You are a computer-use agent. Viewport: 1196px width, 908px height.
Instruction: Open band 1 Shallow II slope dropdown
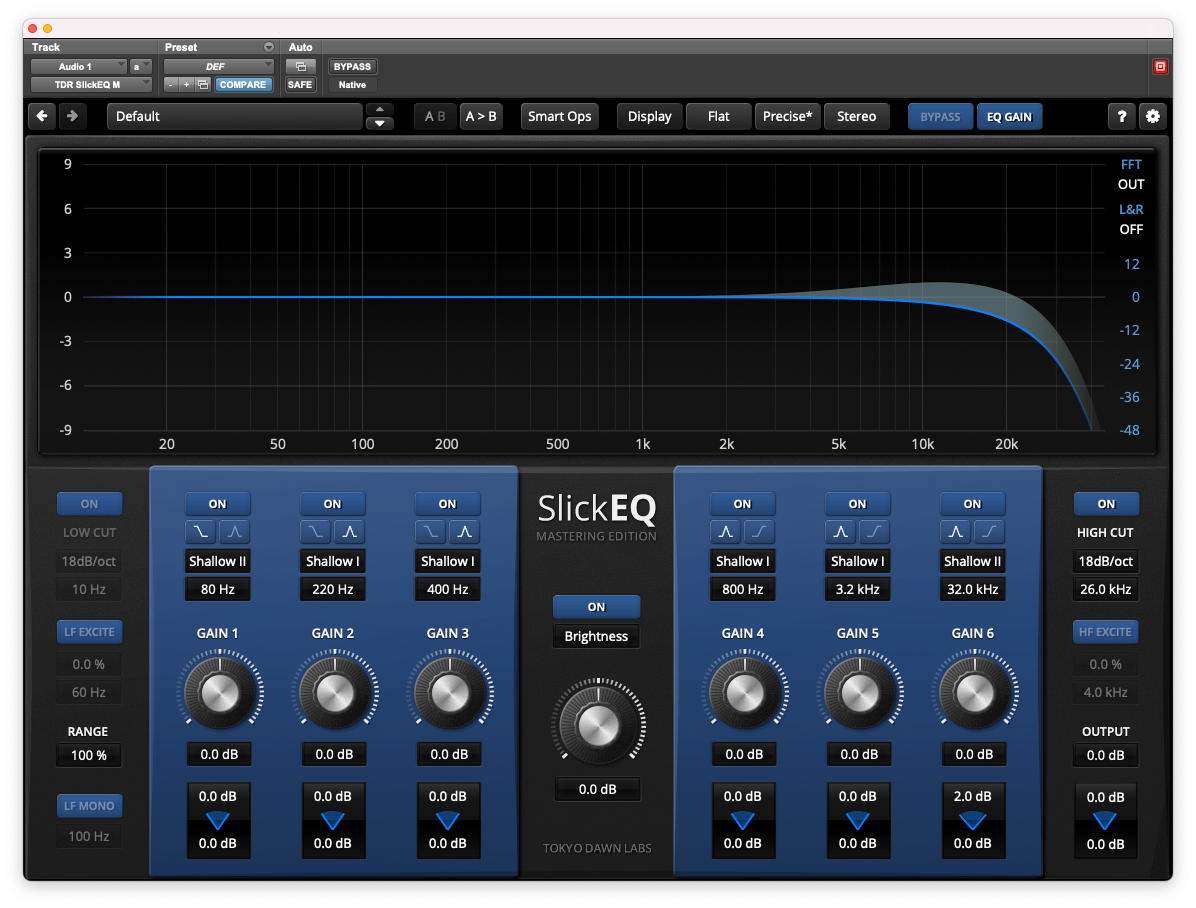click(217, 561)
